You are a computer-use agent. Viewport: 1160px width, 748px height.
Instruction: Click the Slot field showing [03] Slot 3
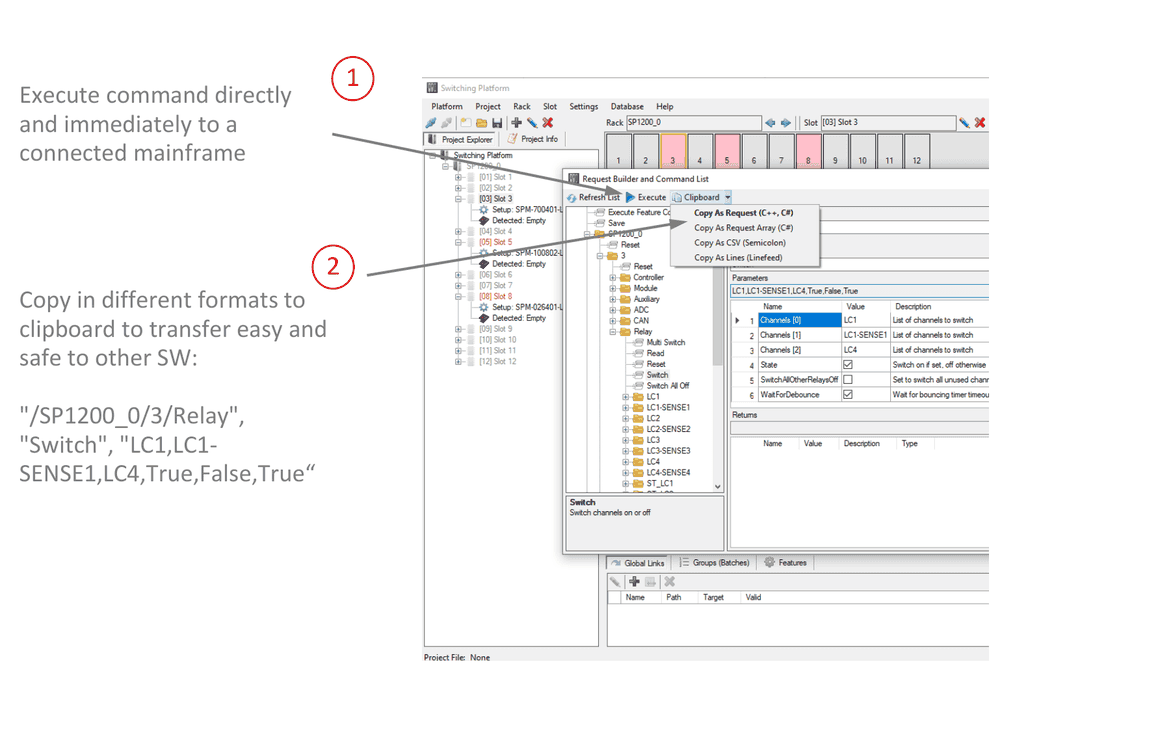tap(888, 123)
